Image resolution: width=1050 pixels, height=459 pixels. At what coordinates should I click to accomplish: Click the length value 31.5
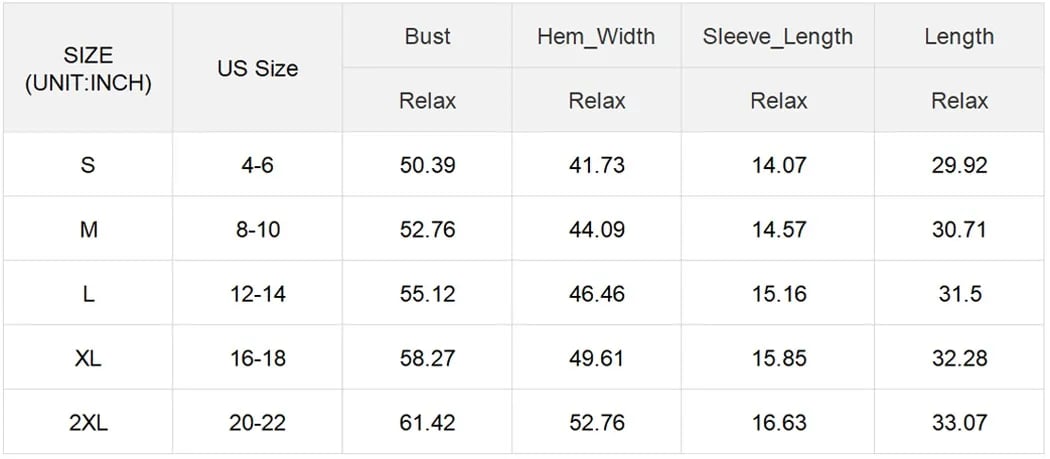959,294
